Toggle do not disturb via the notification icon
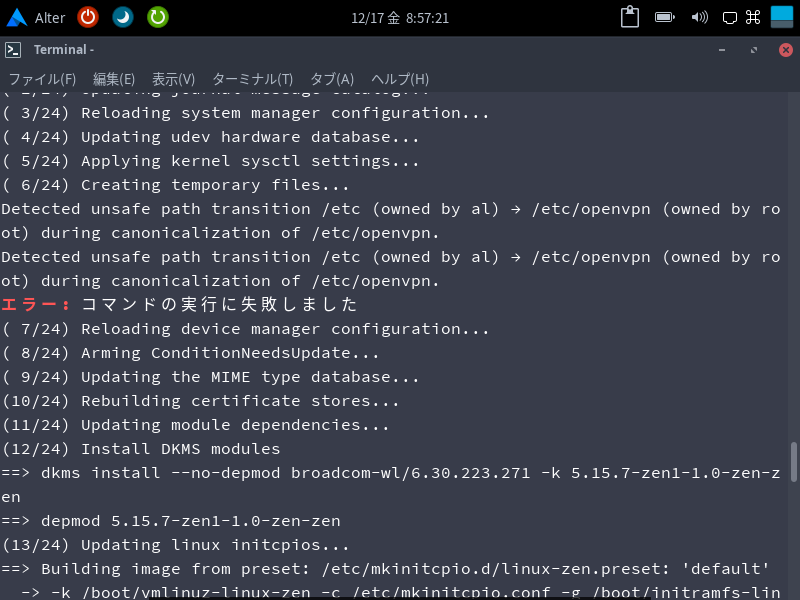Image resolution: width=800 pixels, height=600 pixels. 729,17
